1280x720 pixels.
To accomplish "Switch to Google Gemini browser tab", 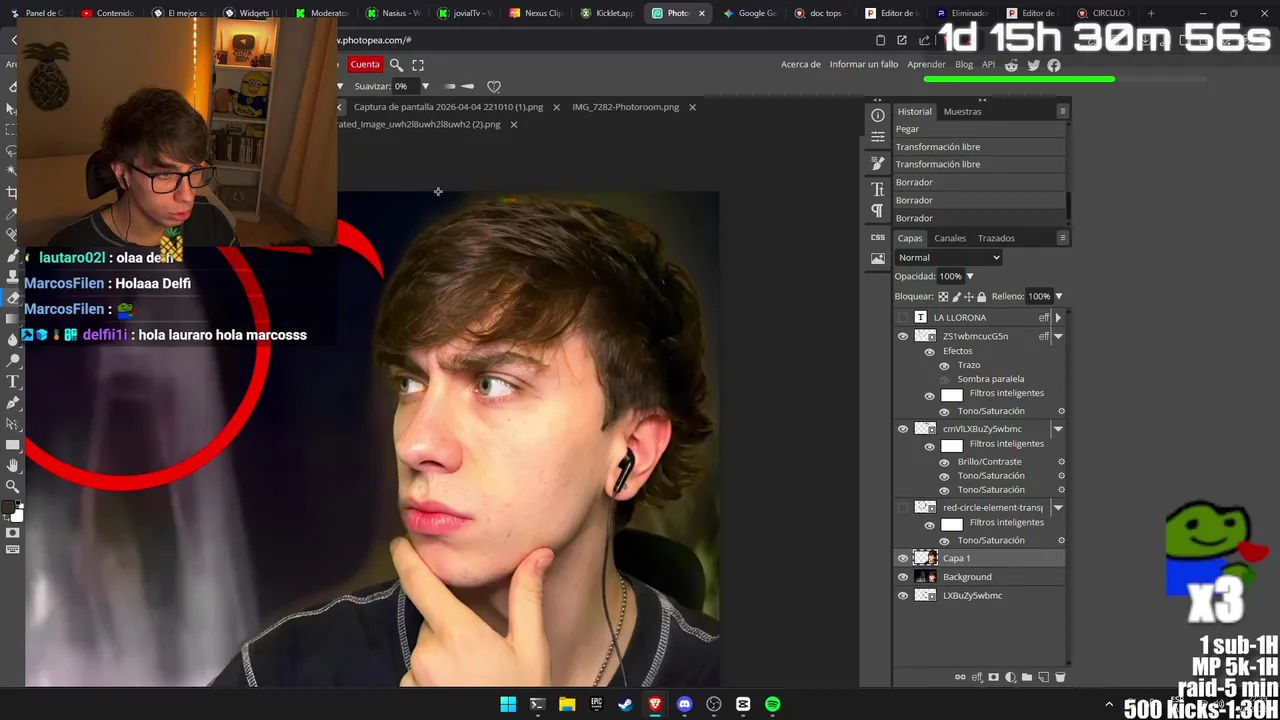I will click(749, 13).
